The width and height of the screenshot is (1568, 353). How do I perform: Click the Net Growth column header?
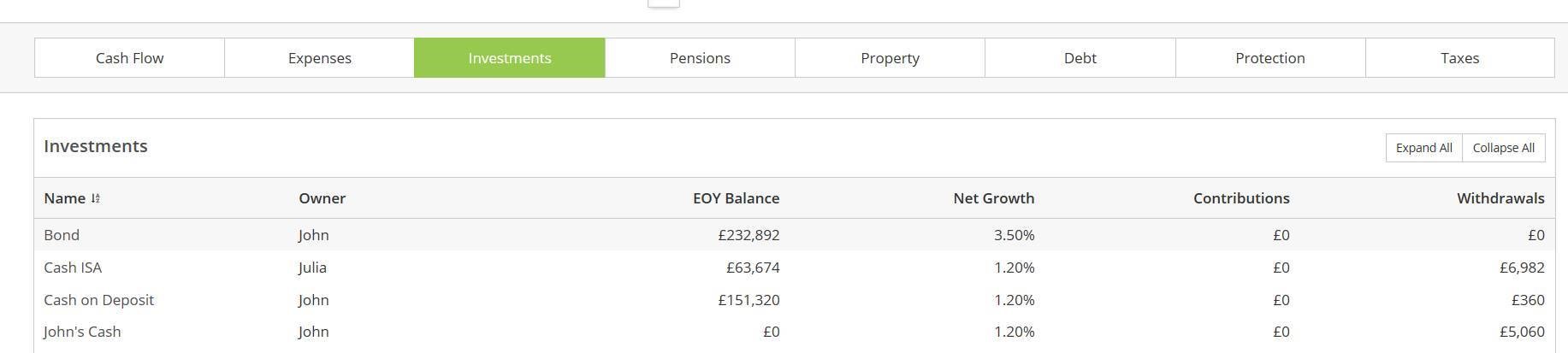pos(993,198)
